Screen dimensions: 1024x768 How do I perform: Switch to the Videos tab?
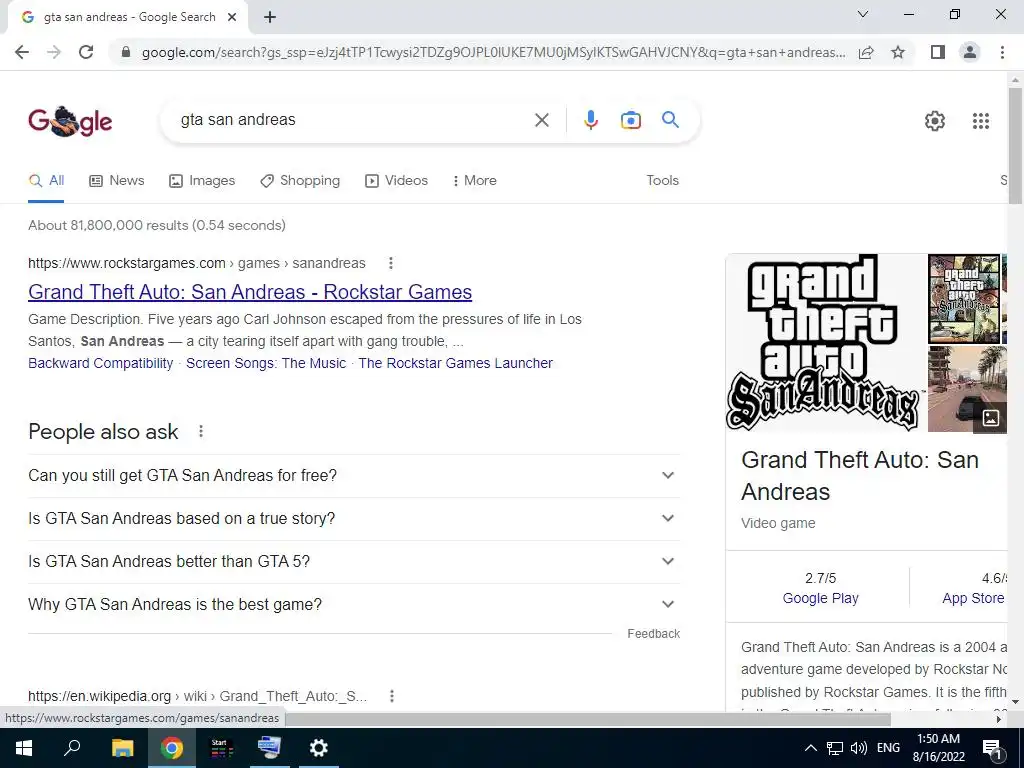(x=396, y=180)
